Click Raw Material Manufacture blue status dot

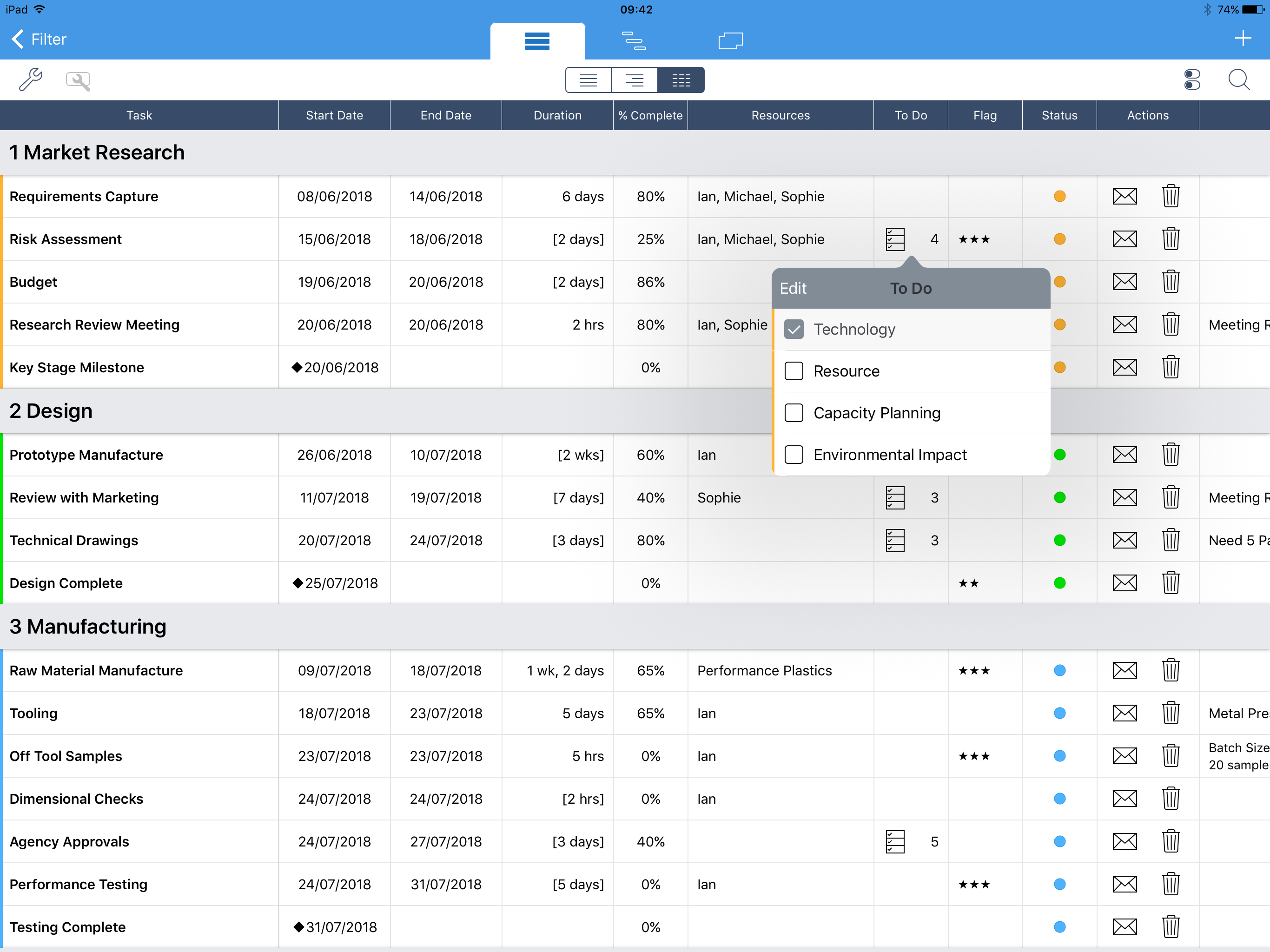coord(1059,671)
